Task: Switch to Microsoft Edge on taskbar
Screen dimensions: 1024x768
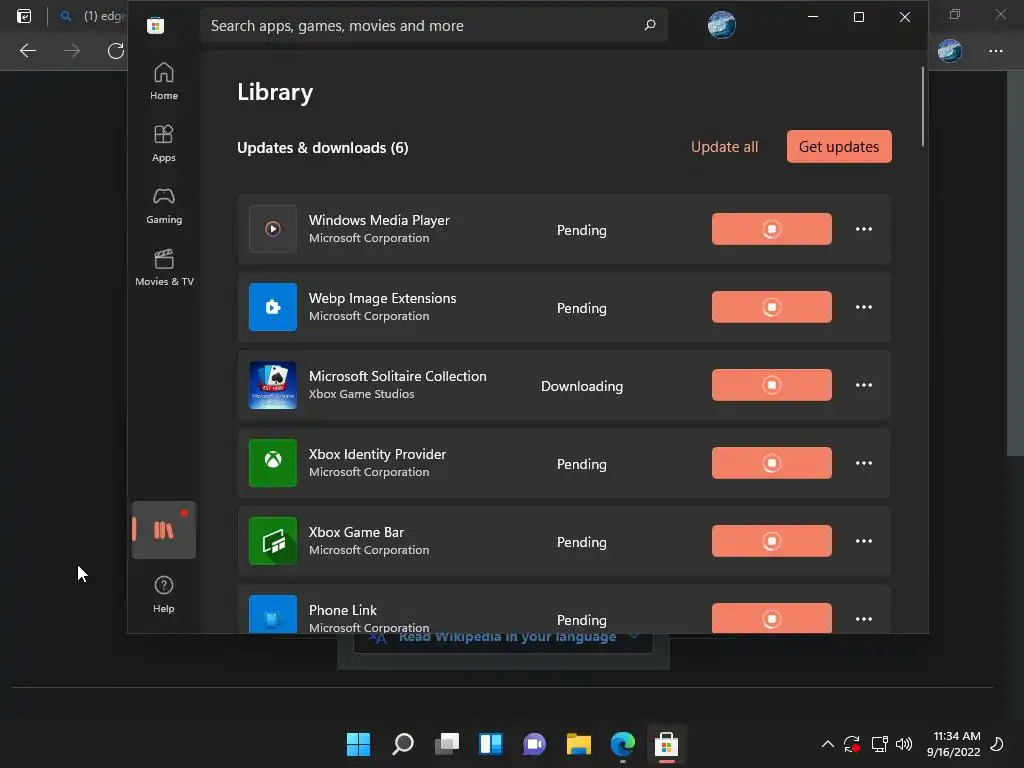Action: [622, 744]
